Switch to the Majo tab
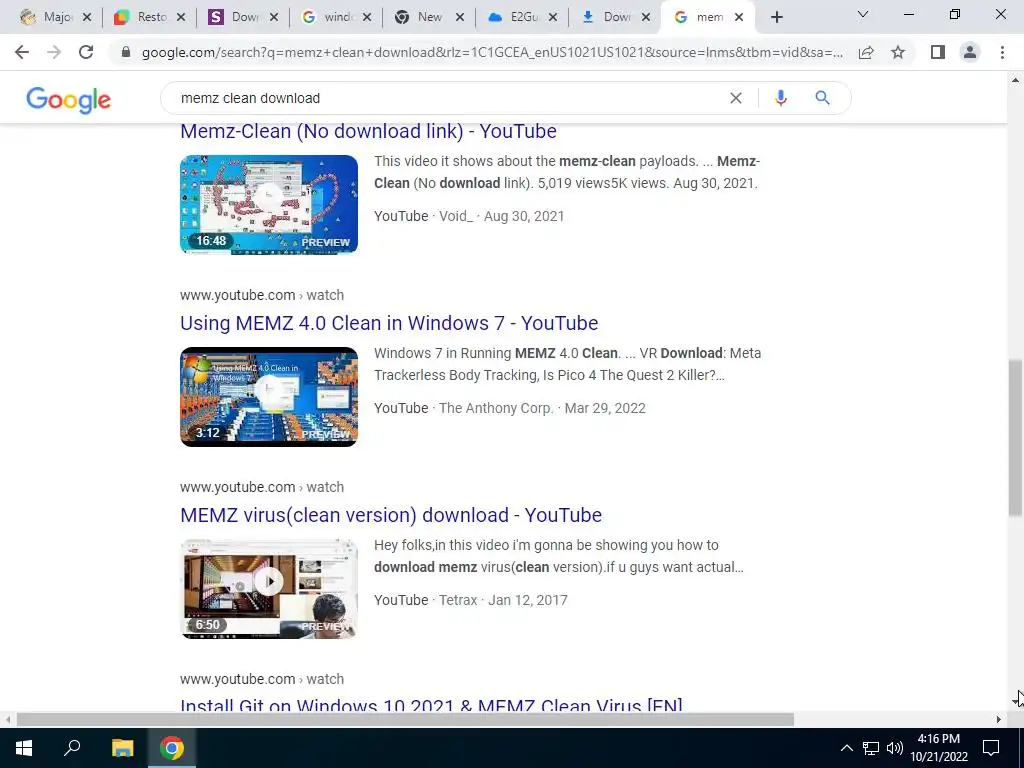Image resolution: width=1024 pixels, height=768 pixels. pos(56,17)
